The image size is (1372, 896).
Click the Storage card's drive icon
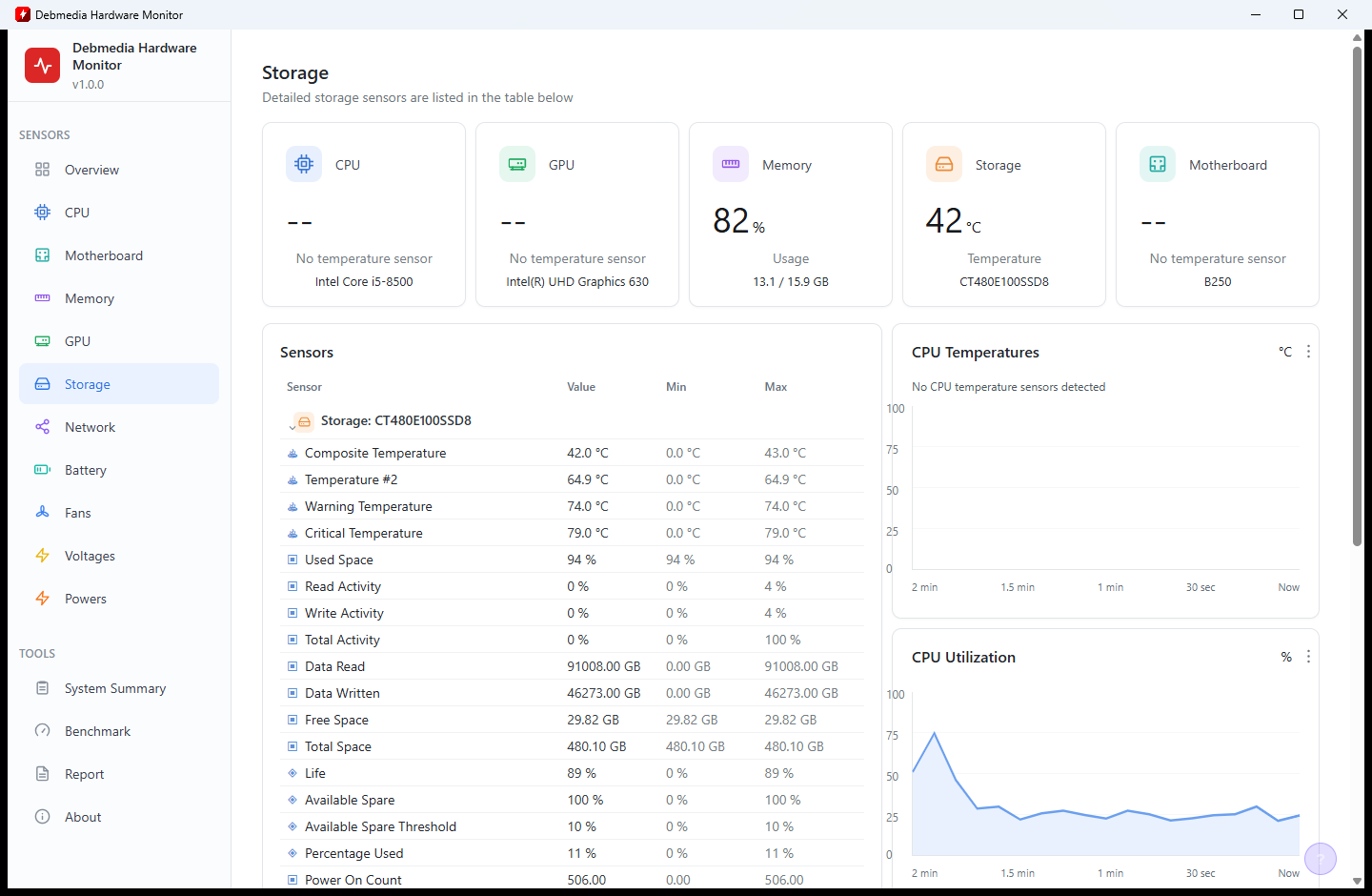pos(944,164)
